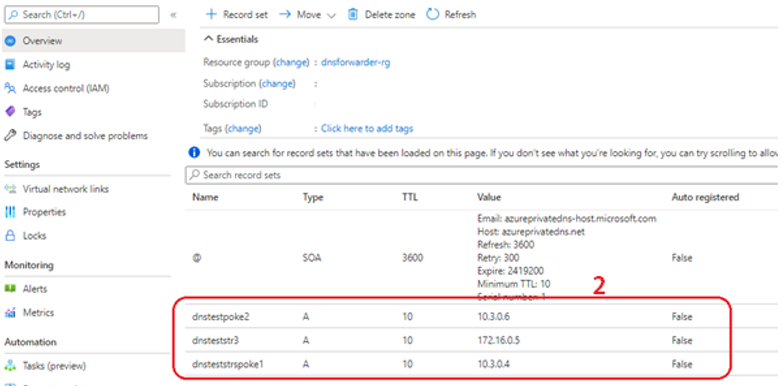Sort by the Type column header
783x386 pixels.
coord(313,197)
